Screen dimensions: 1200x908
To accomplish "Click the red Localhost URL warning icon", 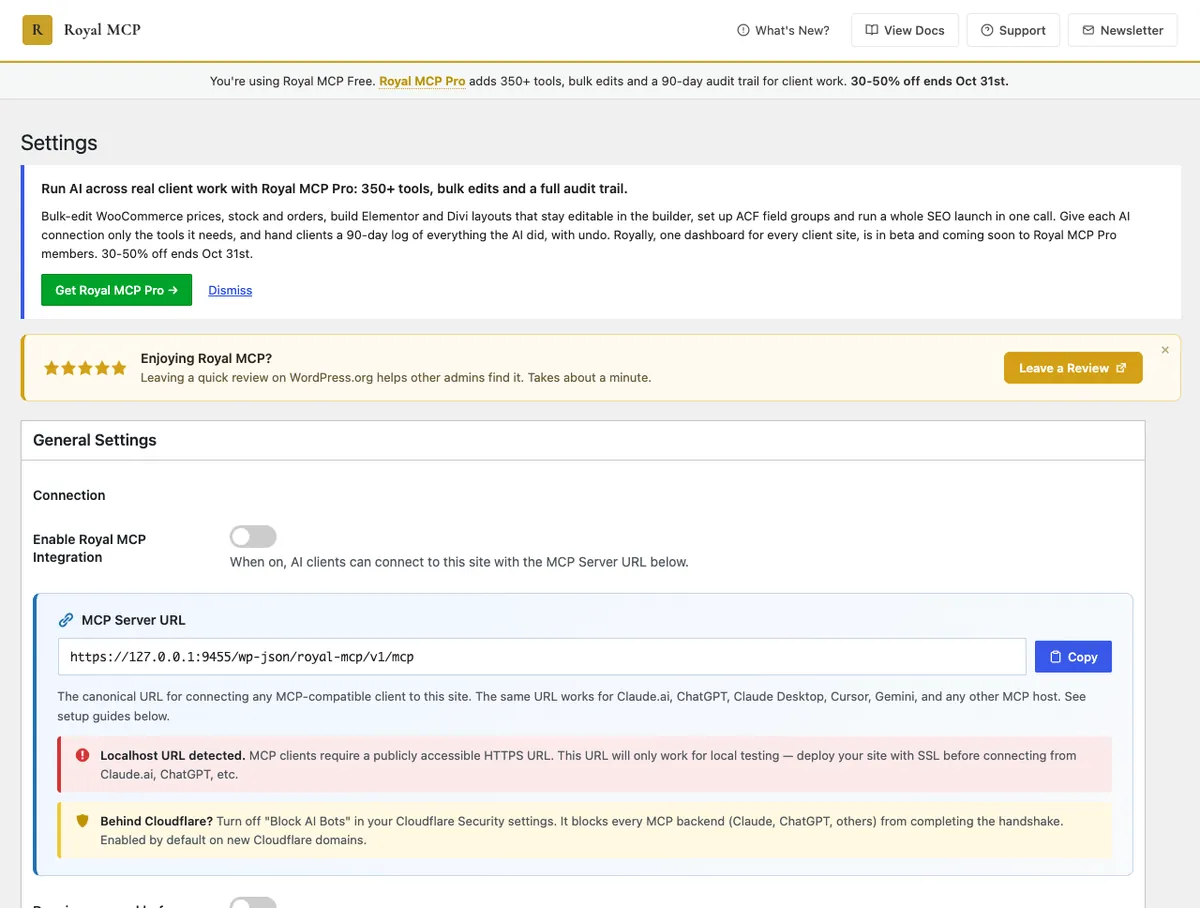I will pos(82,756).
